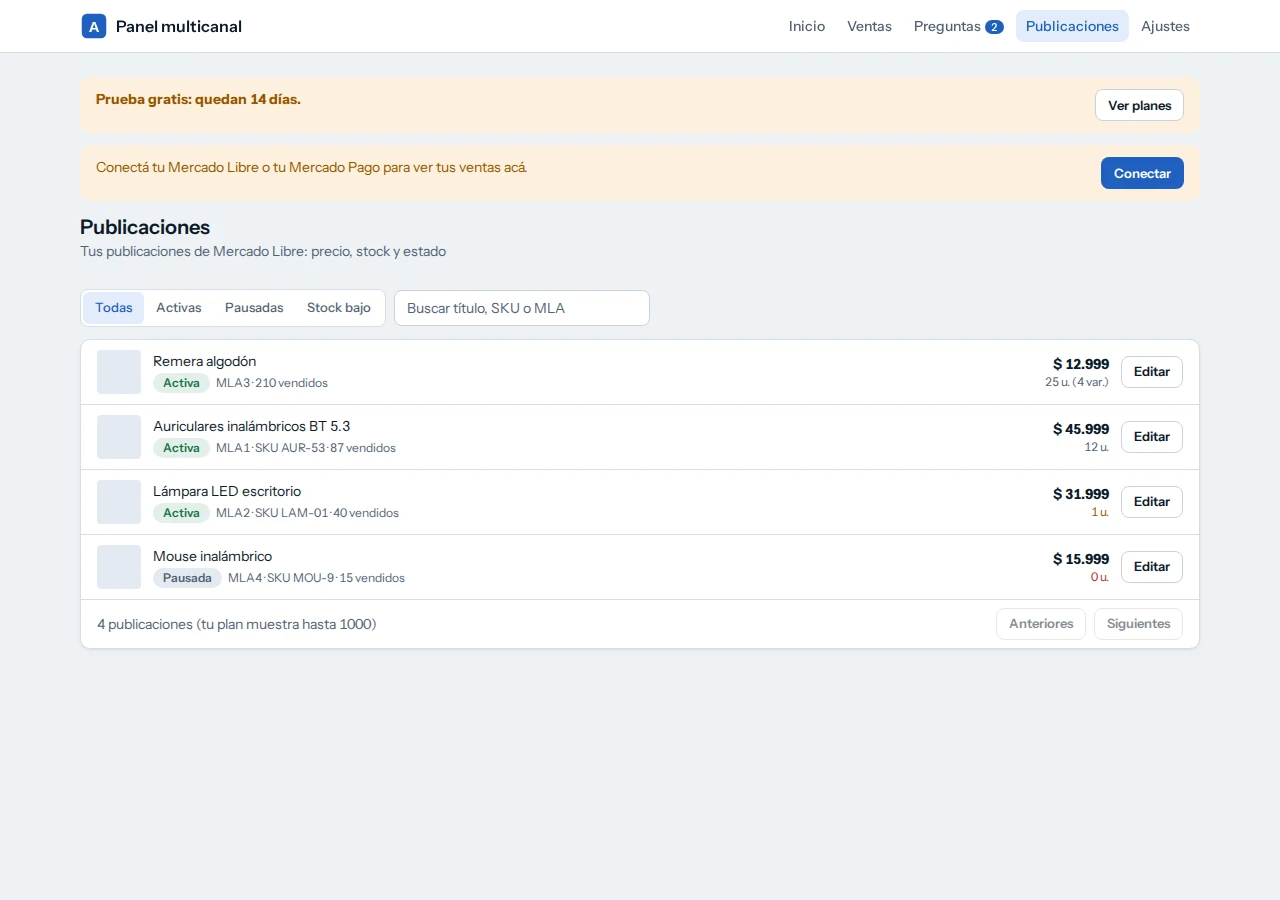Open the Ventas nav item
Viewport: 1280px width, 900px height.
point(869,26)
